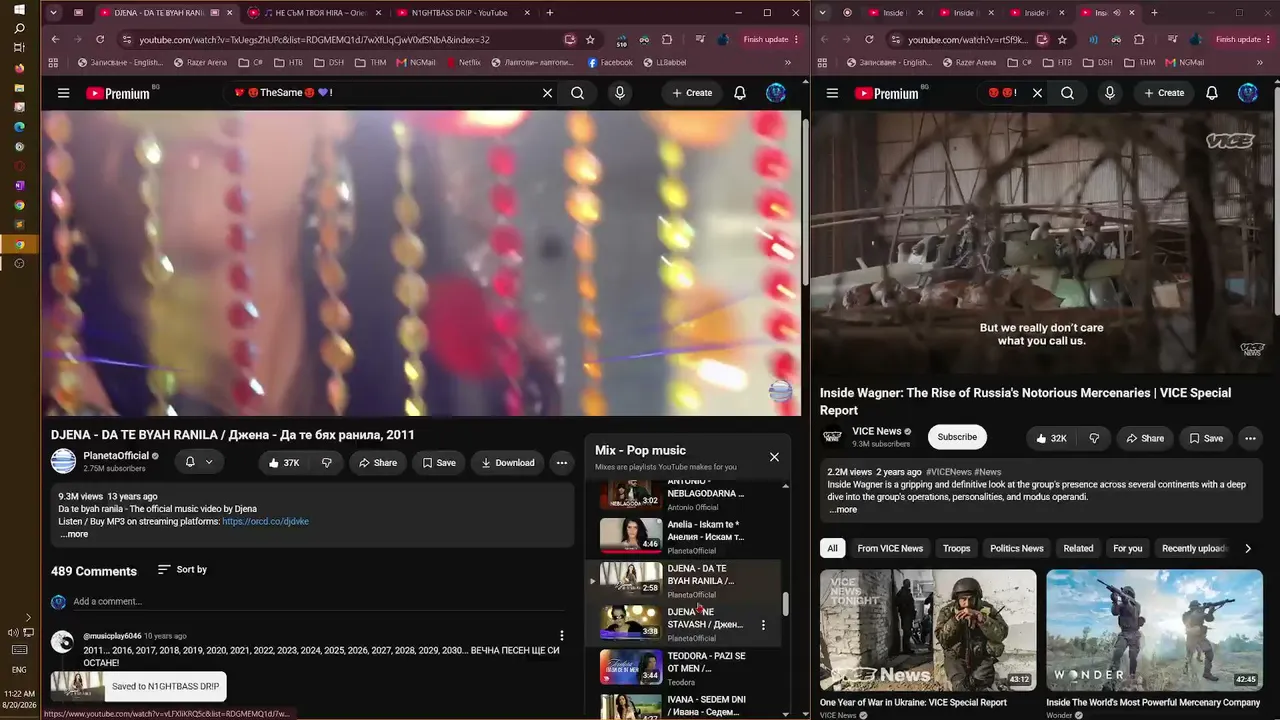This screenshot has height=720, width=1280.
Task: Select 'From VICE News' filter chip
Action: pos(890,548)
